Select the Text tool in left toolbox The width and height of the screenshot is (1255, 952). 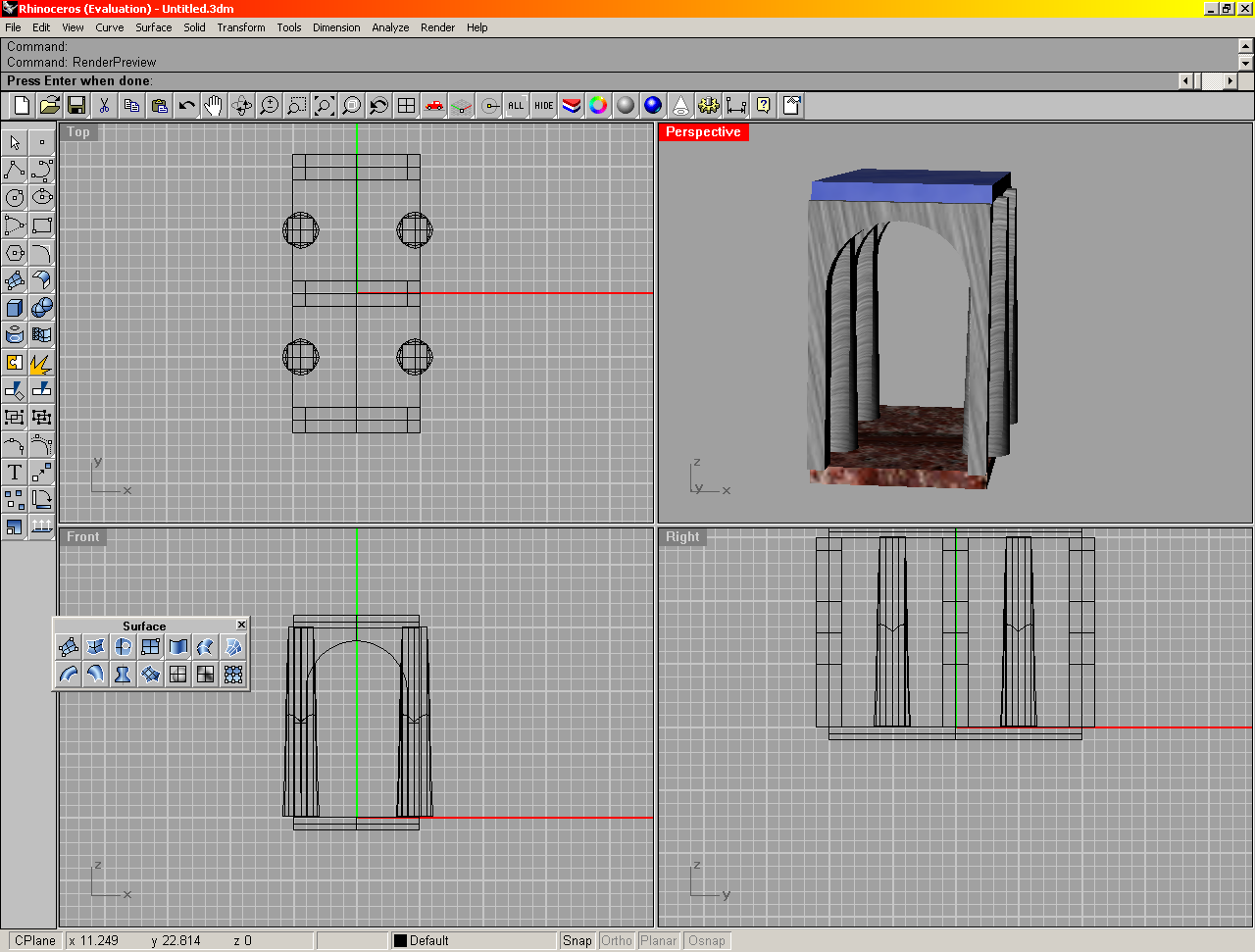pyautogui.click(x=15, y=473)
